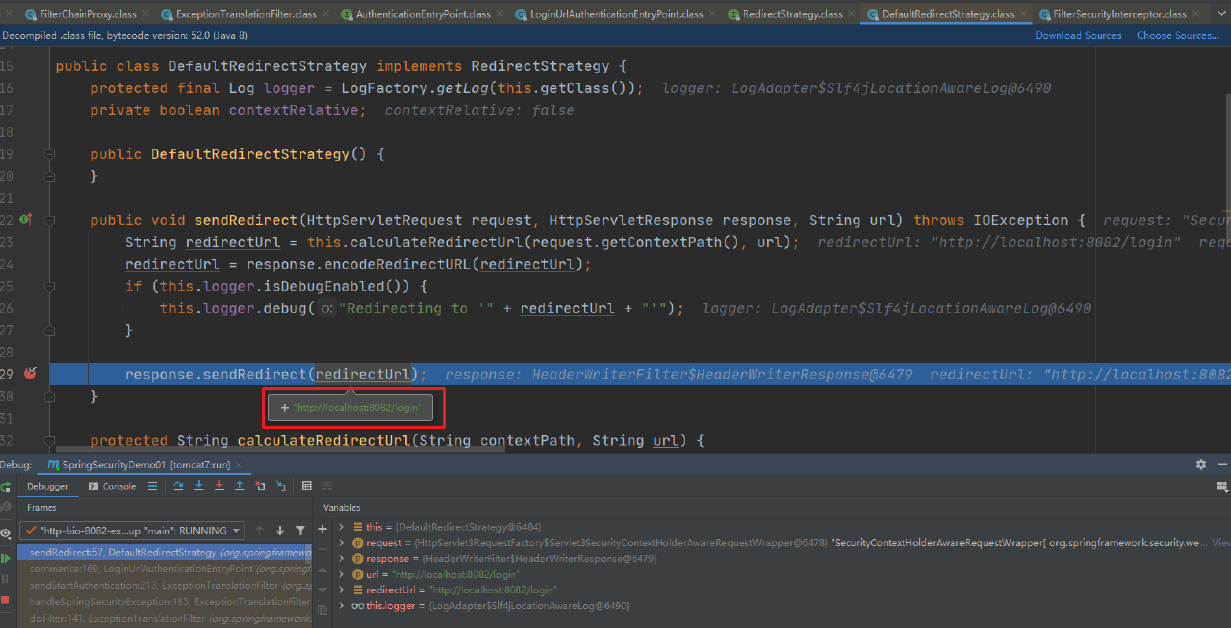Expand the 'redirectUrl' variable node
Image resolution: width=1231 pixels, height=628 pixels.
341,590
